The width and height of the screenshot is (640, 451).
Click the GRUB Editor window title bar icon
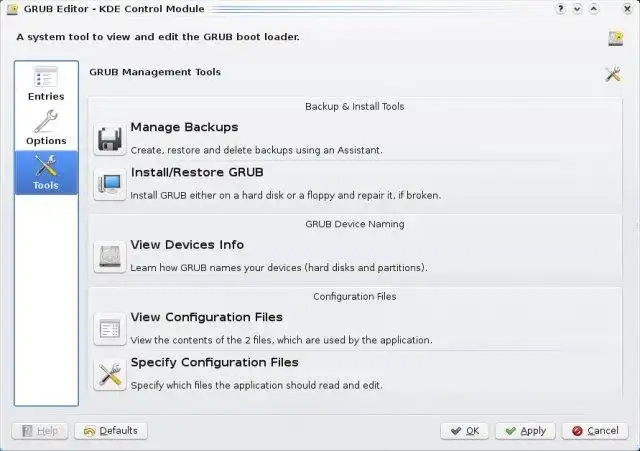click(12, 9)
